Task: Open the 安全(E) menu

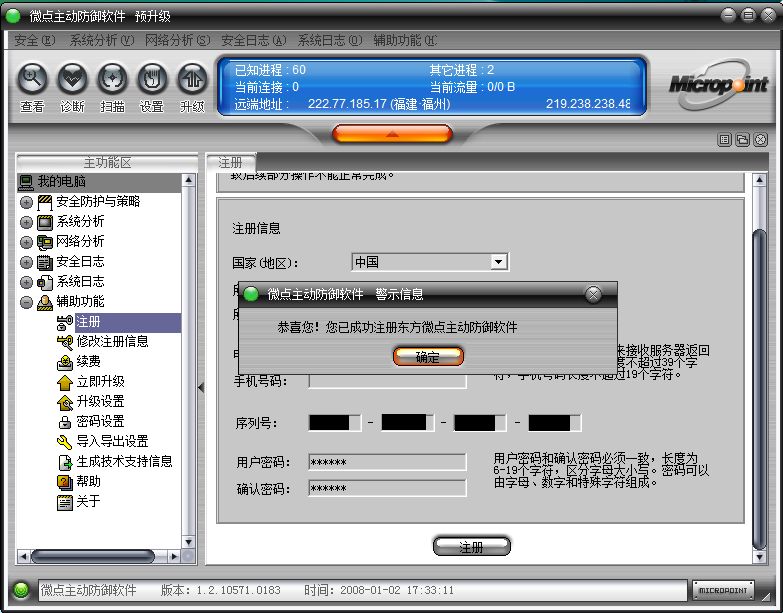Action: click(x=34, y=40)
